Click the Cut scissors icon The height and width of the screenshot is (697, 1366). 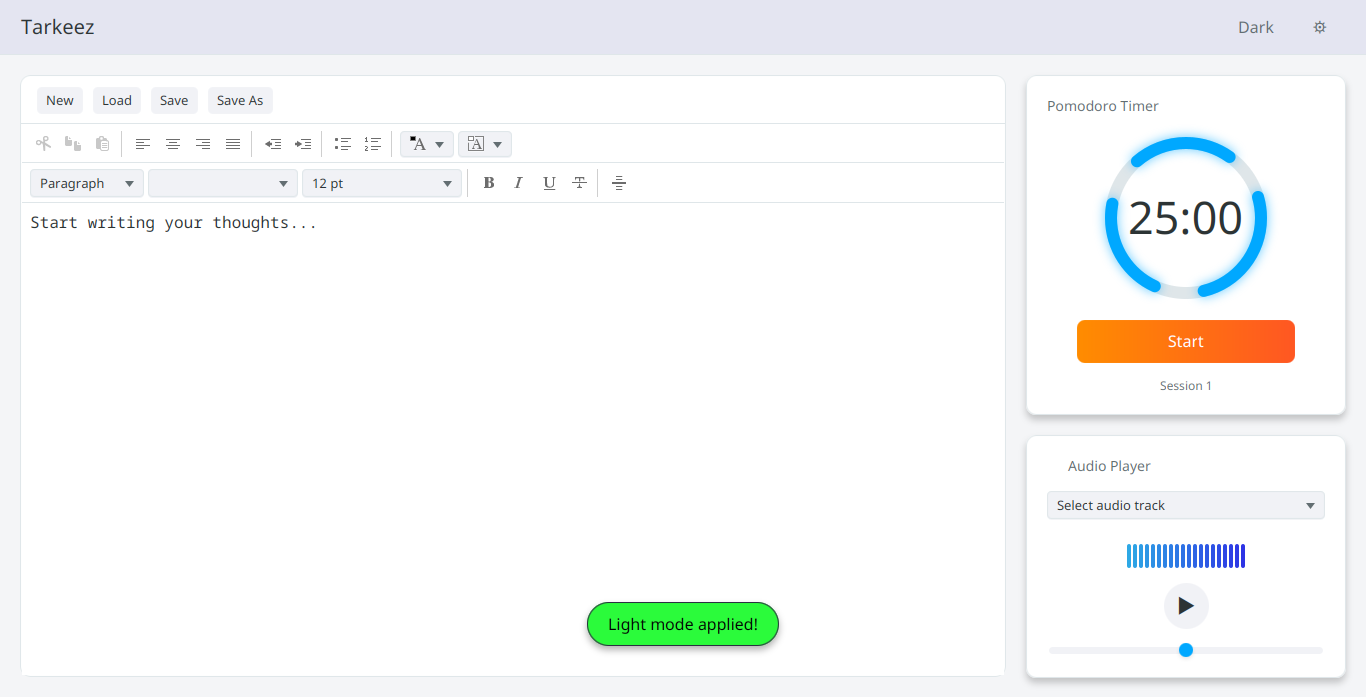[43, 144]
